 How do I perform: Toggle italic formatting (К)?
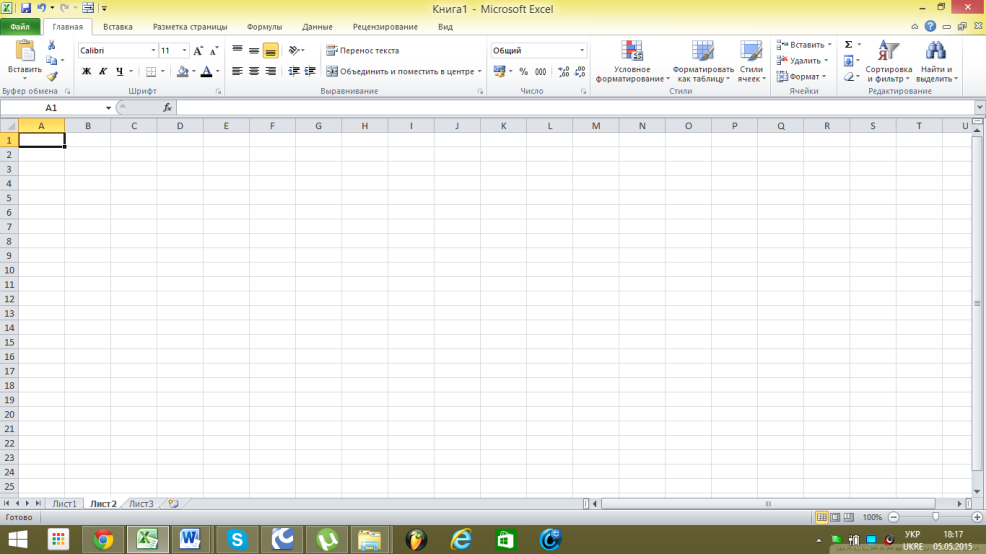tap(102, 72)
